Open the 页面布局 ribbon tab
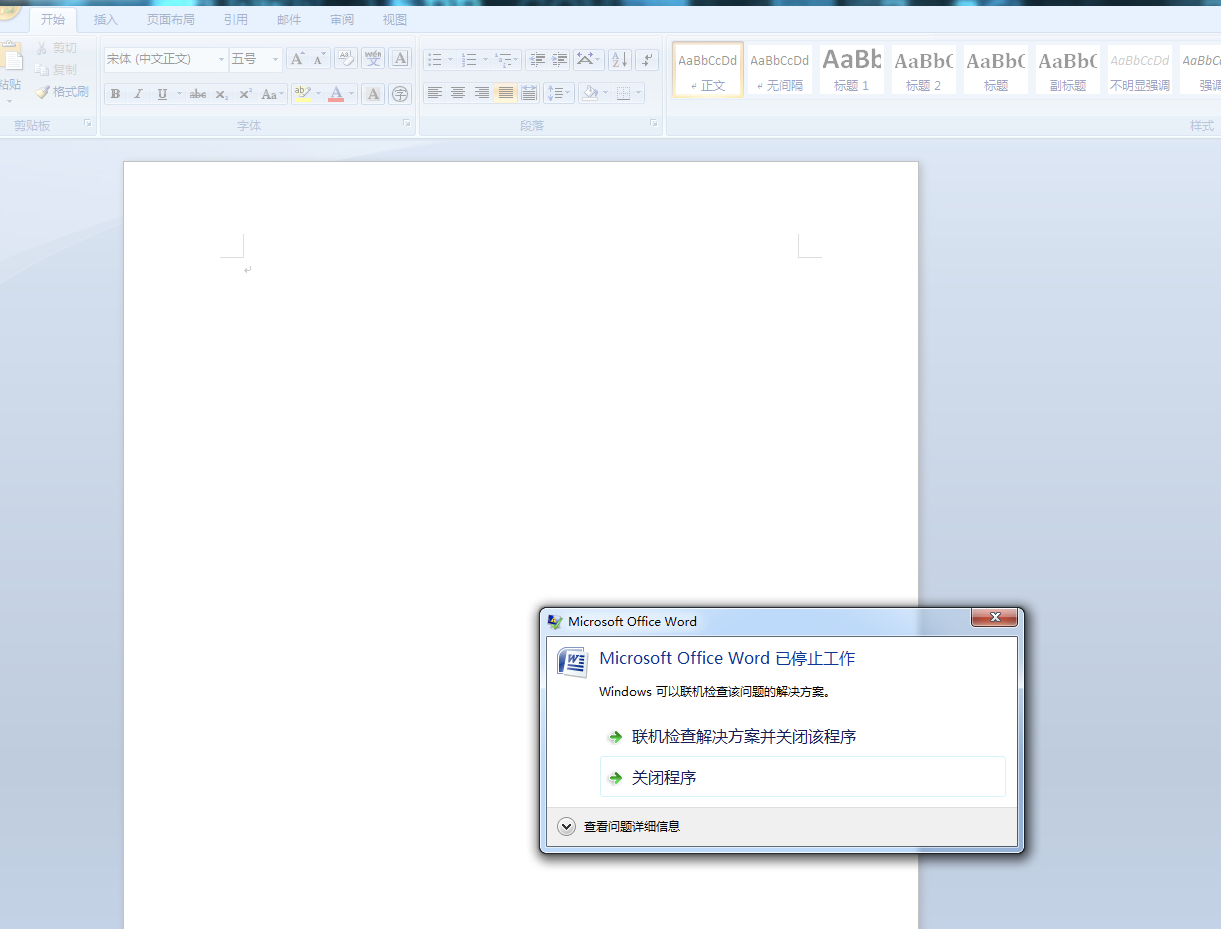Image resolution: width=1221 pixels, height=929 pixels. [x=170, y=20]
